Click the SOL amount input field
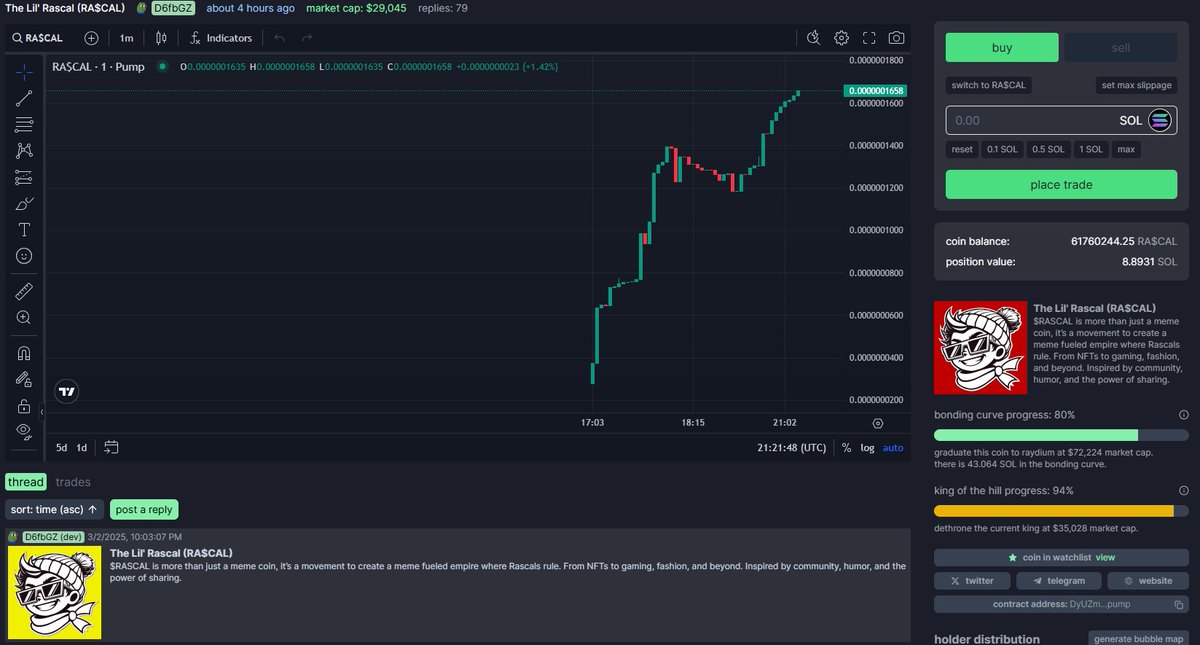Viewport: 1200px width, 645px height. (x=1061, y=120)
